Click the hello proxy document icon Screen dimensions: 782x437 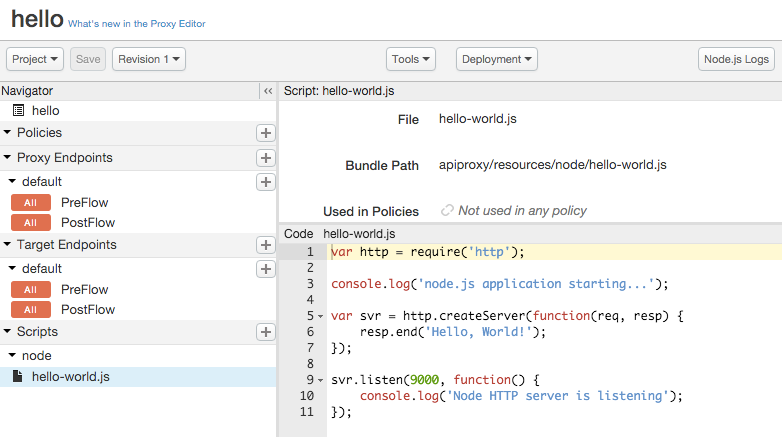[x=19, y=111]
